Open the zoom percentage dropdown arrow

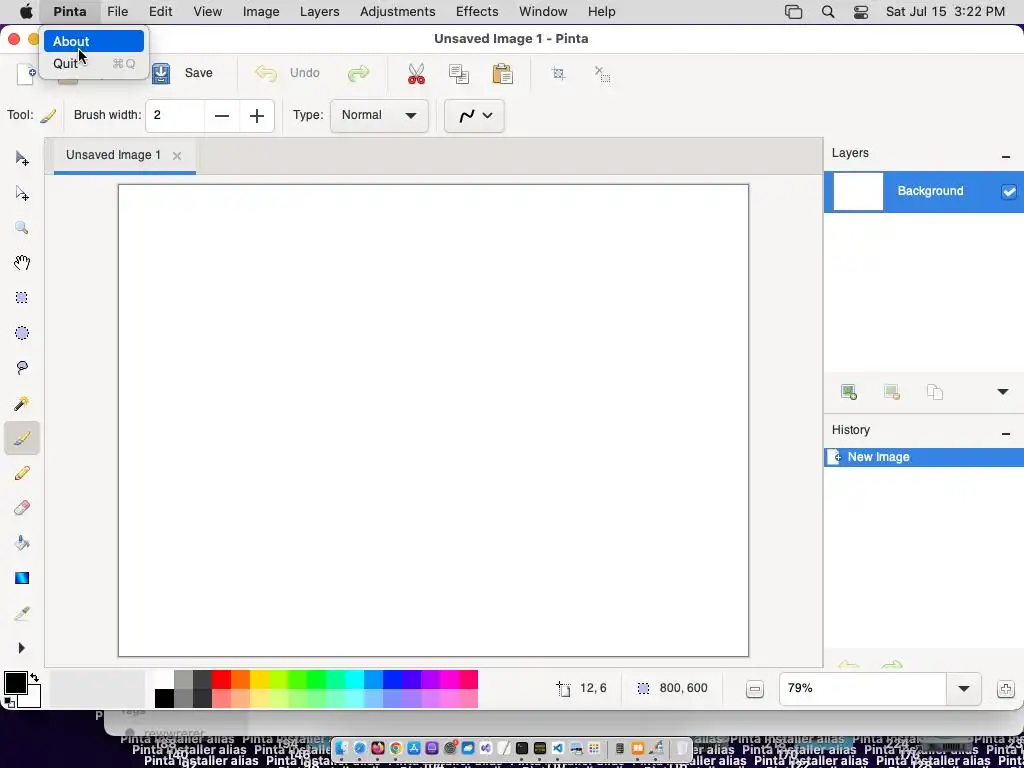tap(964, 688)
